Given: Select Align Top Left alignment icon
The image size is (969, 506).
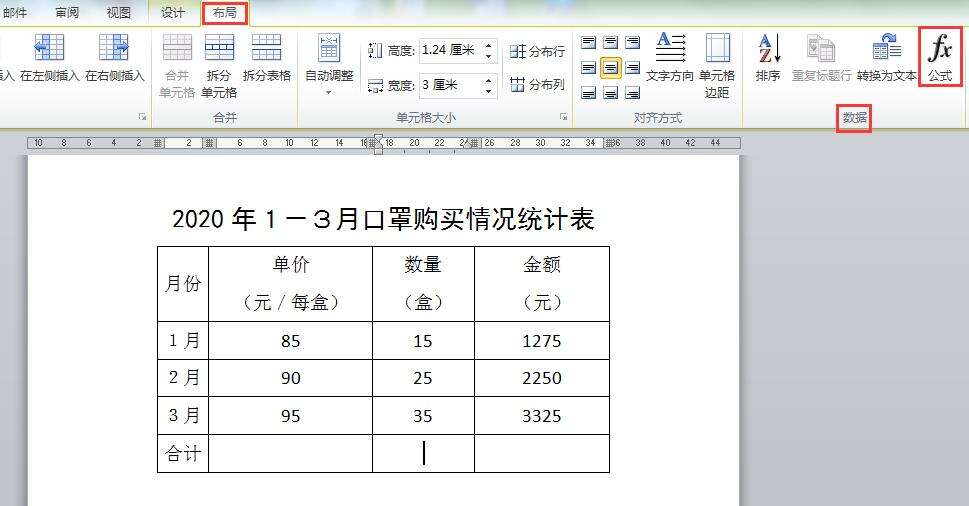Looking at the screenshot, I should (589, 42).
